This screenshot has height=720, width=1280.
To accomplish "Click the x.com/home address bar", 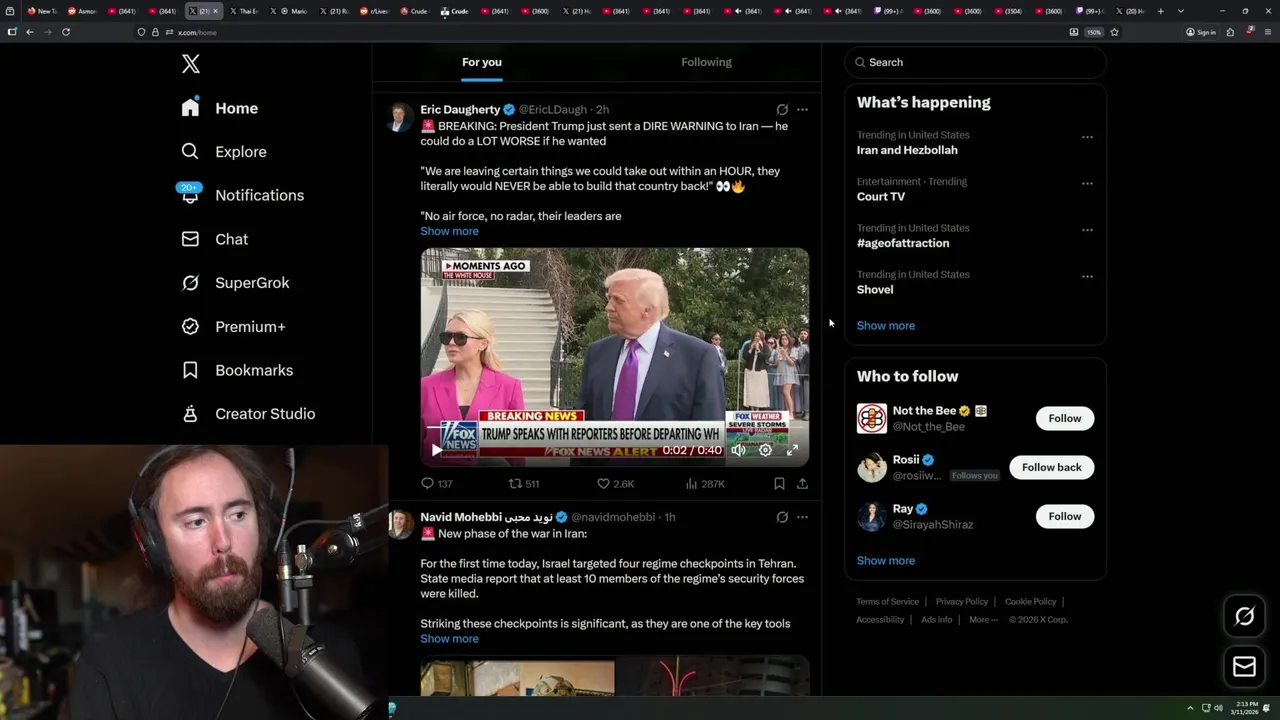I will pyautogui.click(x=600, y=32).
